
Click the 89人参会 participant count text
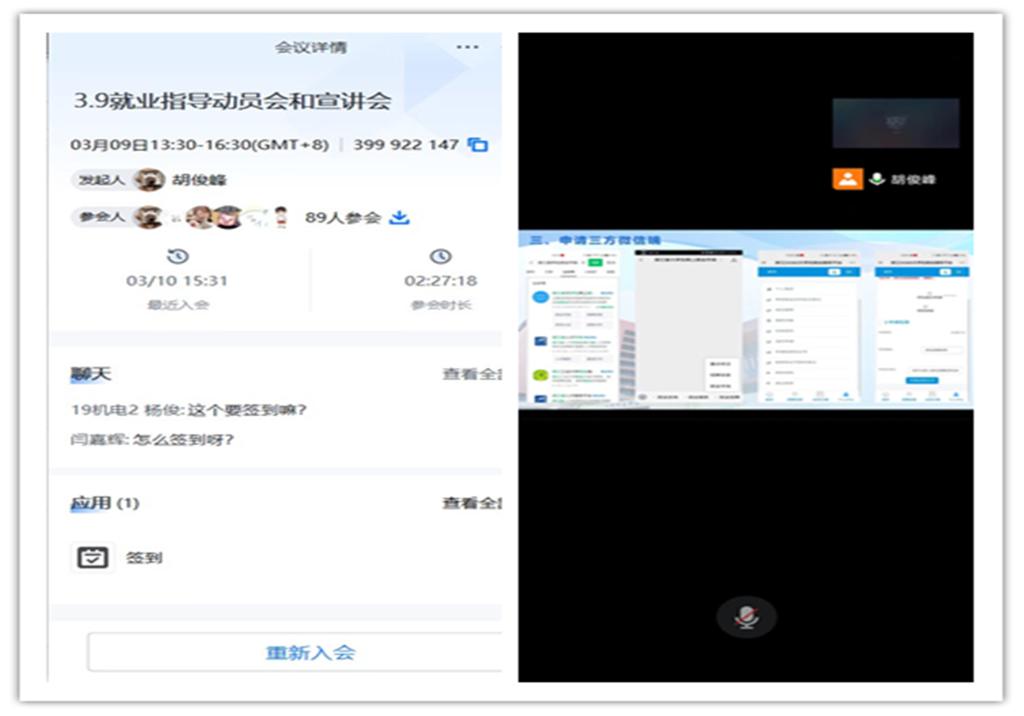click(343, 217)
